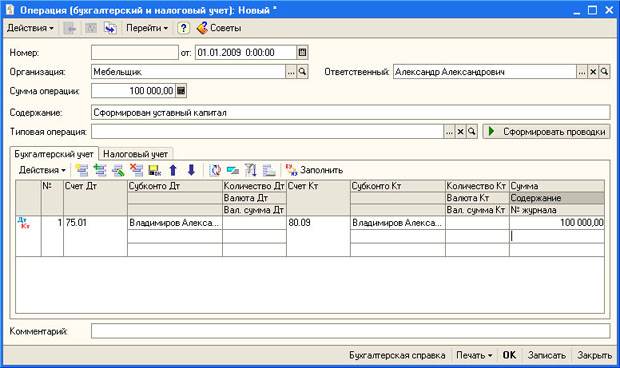Open the selection list for Организация
The width and height of the screenshot is (620, 368).
click(x=291, y=72)
